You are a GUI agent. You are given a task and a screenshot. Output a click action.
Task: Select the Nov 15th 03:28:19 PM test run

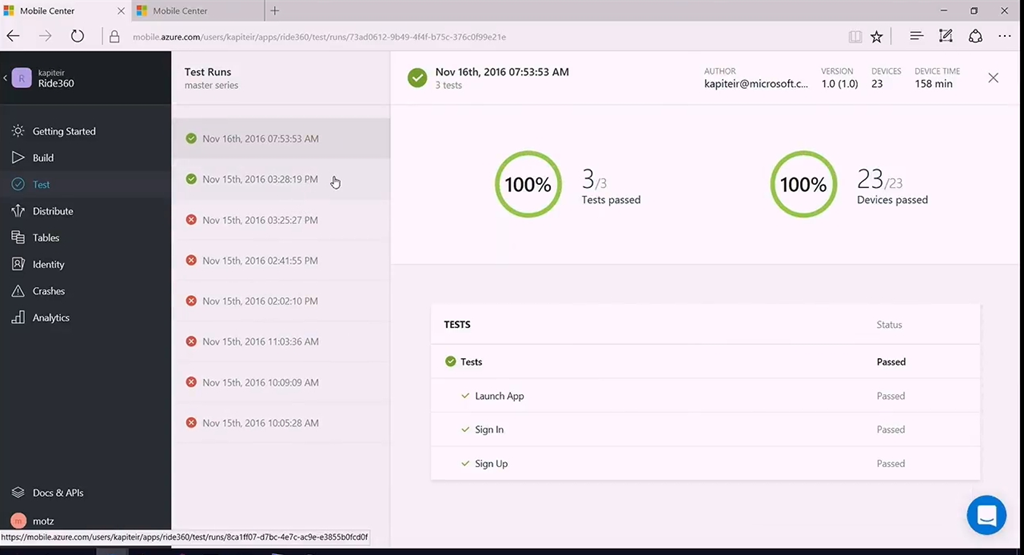click(x=260, y=180)
